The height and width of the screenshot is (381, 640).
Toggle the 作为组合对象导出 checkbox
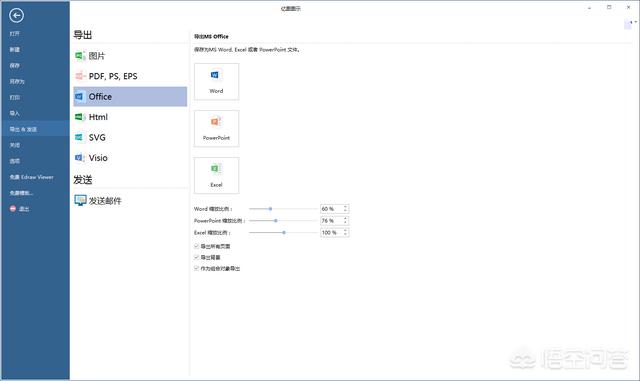[x=196, y=268]
